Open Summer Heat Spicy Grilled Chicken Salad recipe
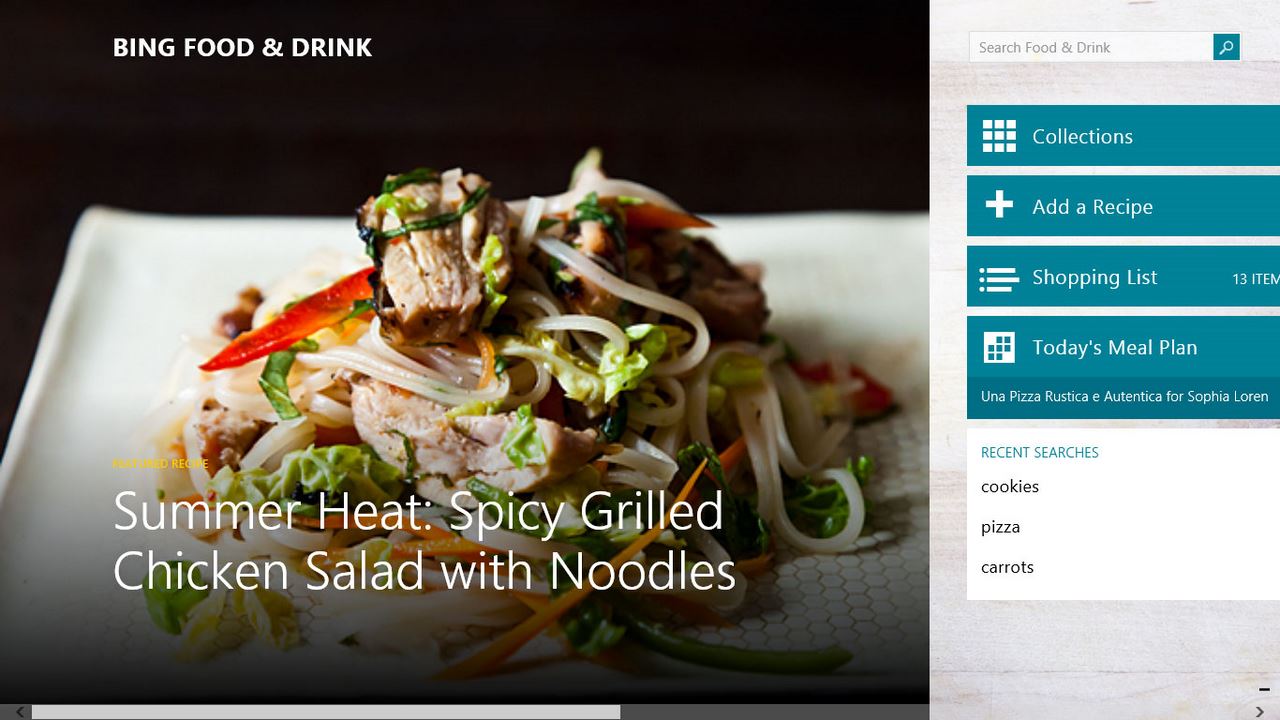The image size is (1280, 720). click(x=425, y=541)
